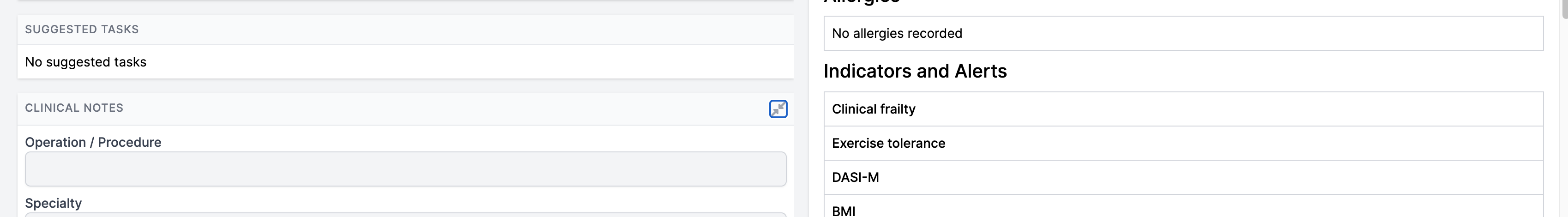Click the gap between Suggested Tasks and Clinical Notes
Viewport: 1568px width, 217px height.
pos(405,86)
